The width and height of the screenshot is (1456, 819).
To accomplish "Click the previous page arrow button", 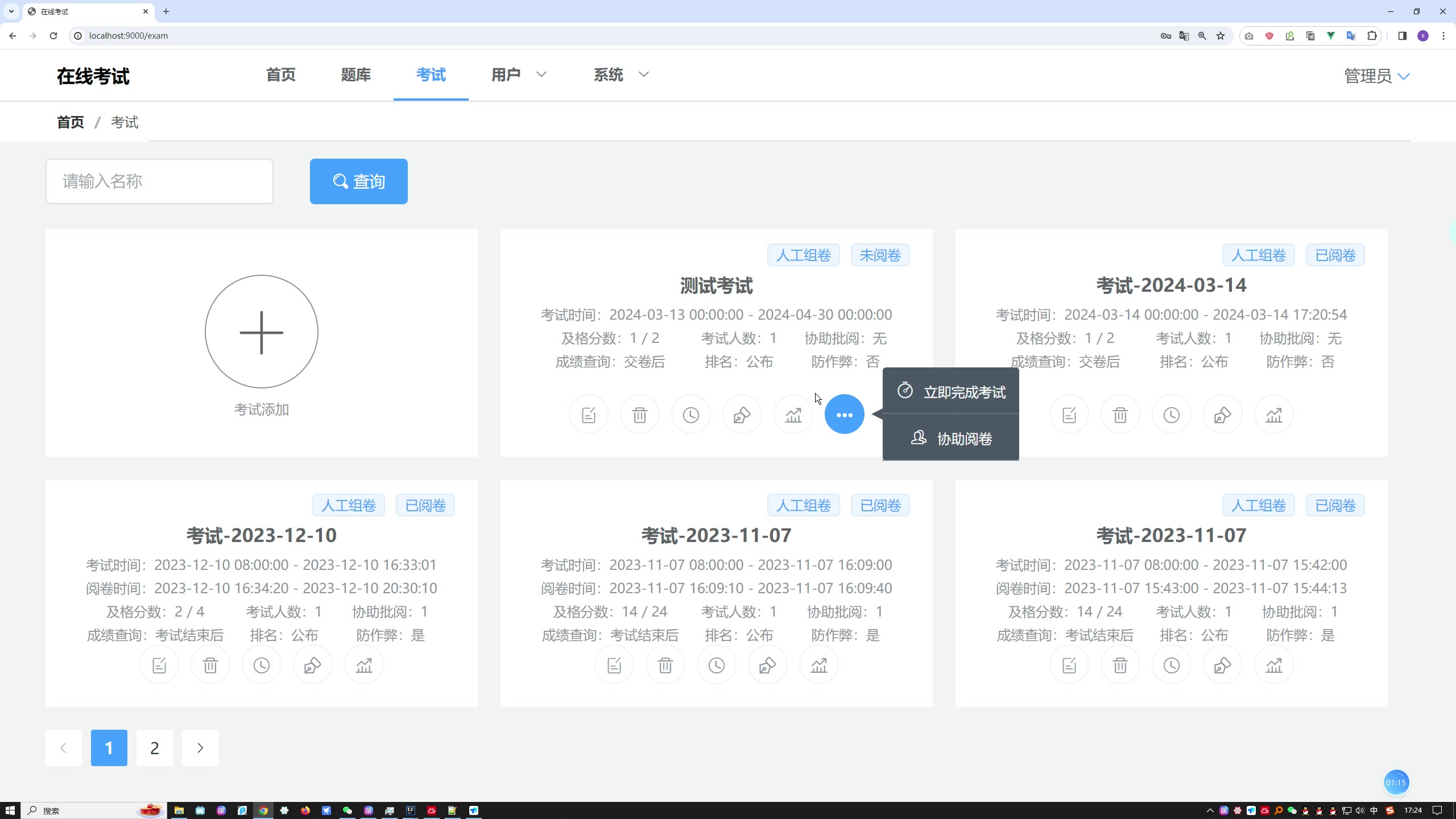I will 64,748.
